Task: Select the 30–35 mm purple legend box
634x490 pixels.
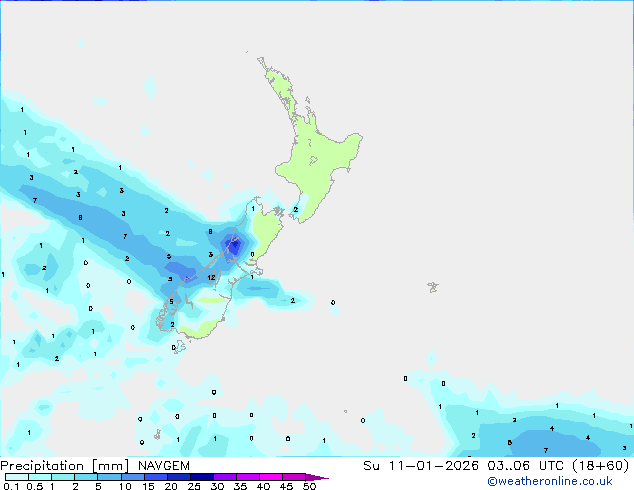Action: pyautogui.click(x=225, y=477)
